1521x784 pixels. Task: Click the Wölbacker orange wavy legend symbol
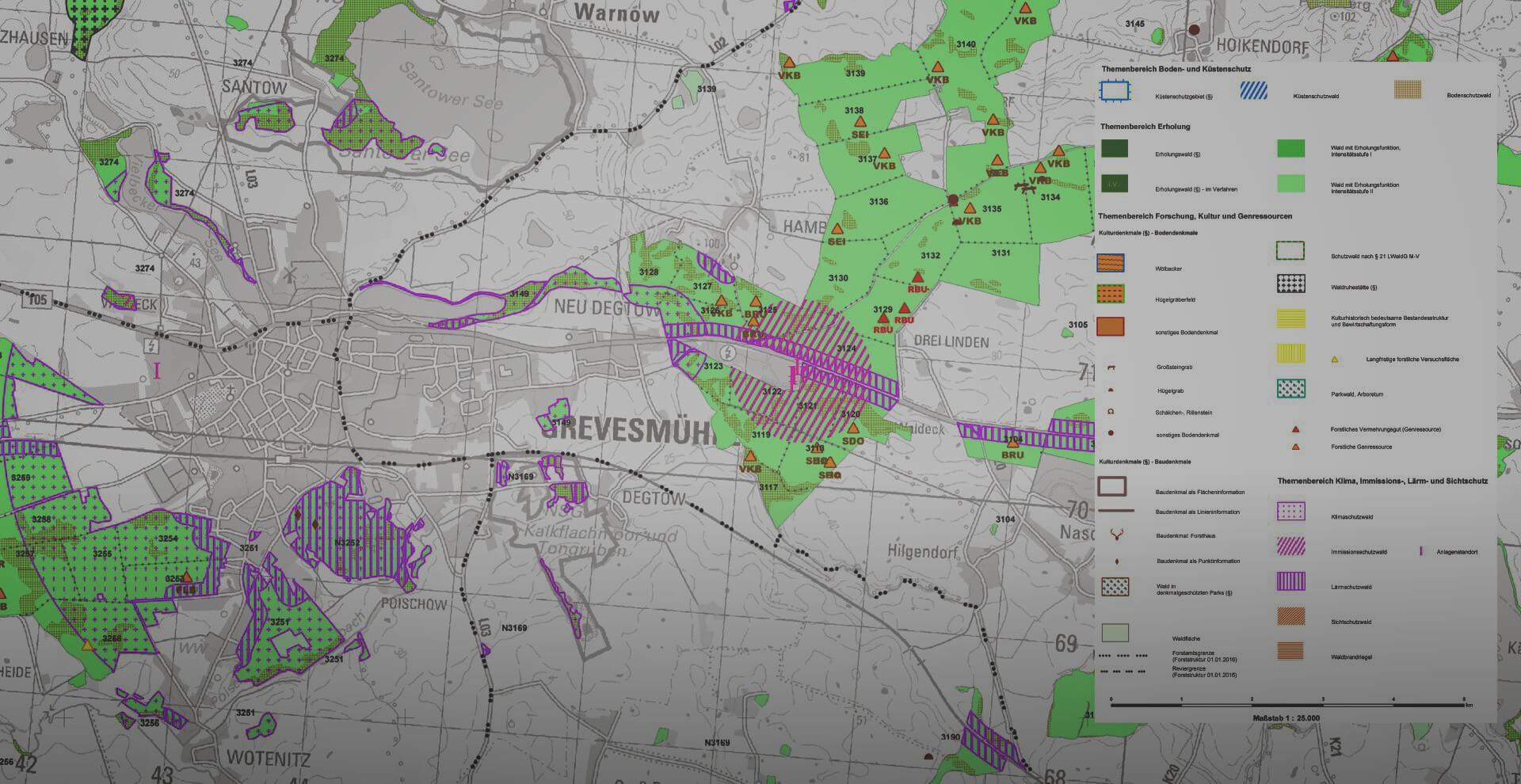click(1111, 263)
